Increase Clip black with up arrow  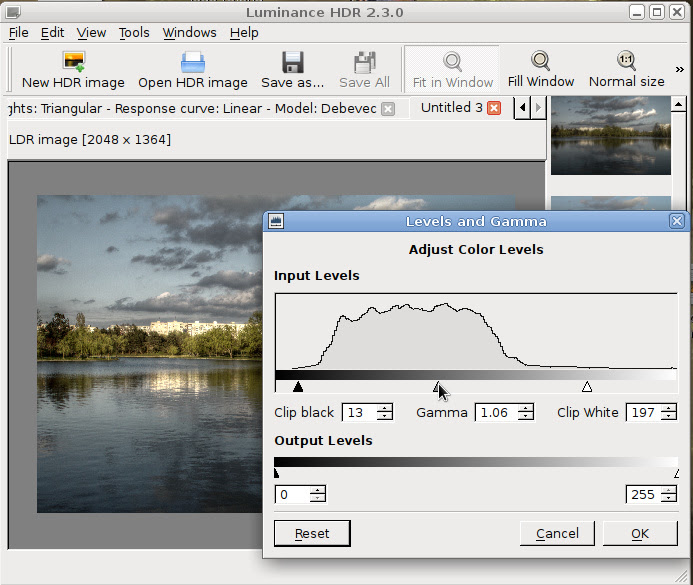[385, 408]
